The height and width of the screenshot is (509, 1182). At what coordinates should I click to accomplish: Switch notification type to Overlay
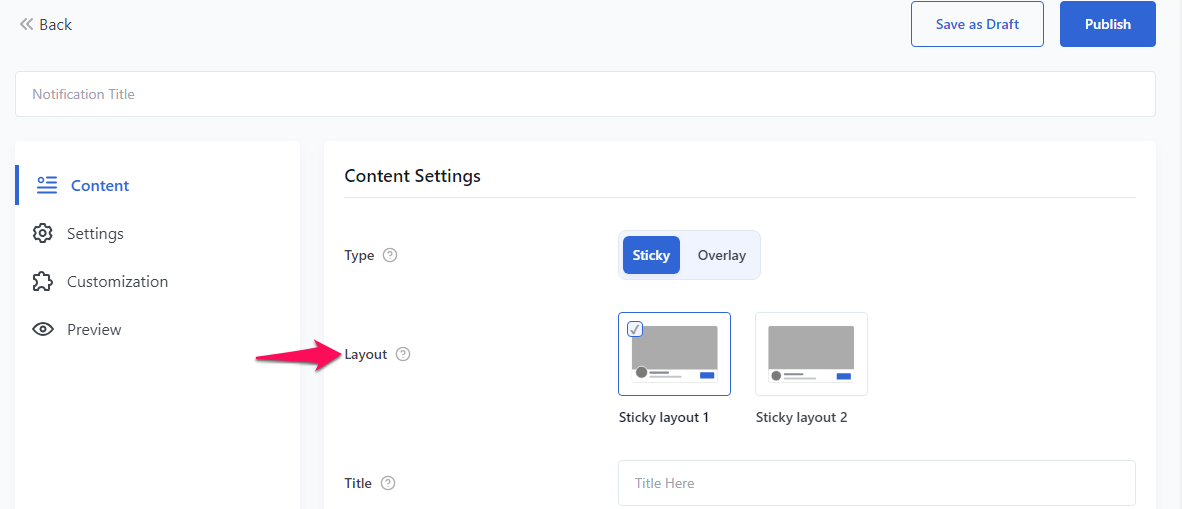(721, 255)
